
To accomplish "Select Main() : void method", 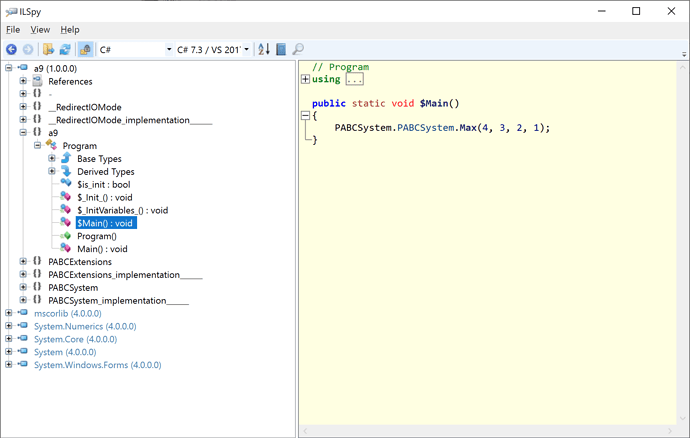I will coord(103,249).
